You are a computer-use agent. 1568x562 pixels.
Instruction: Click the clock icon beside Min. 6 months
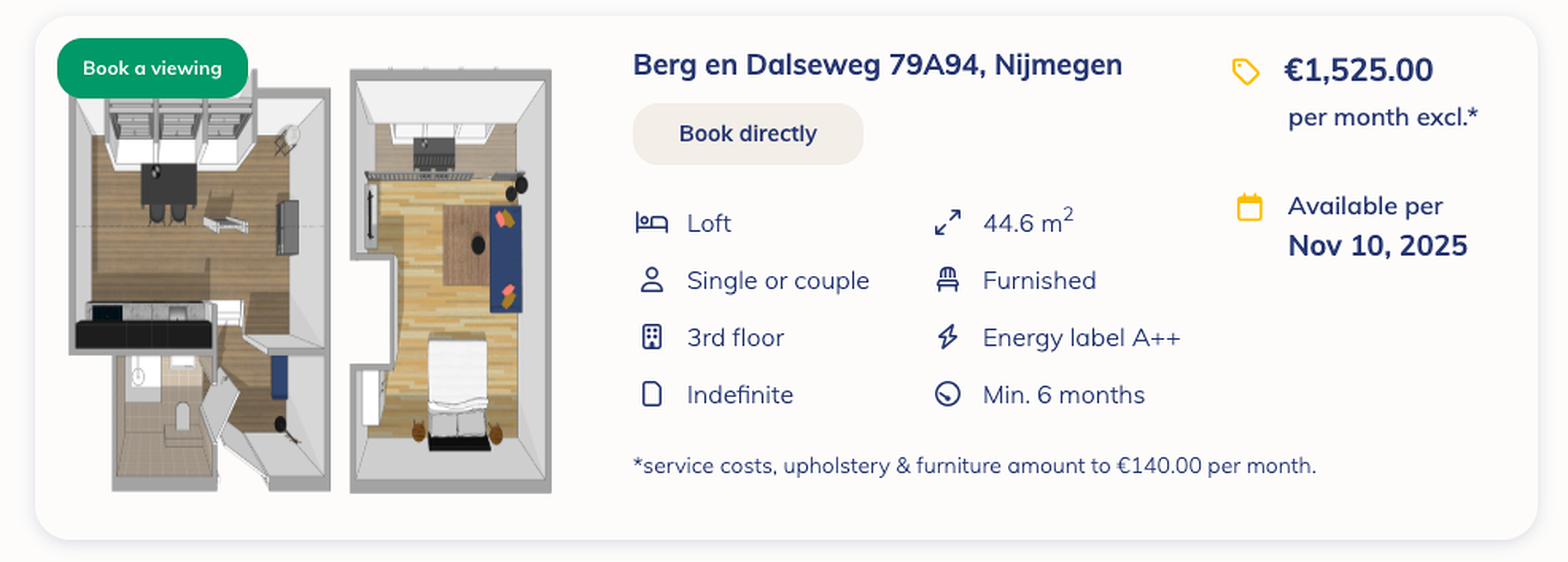pyautogui.click(x=948, y=394)
